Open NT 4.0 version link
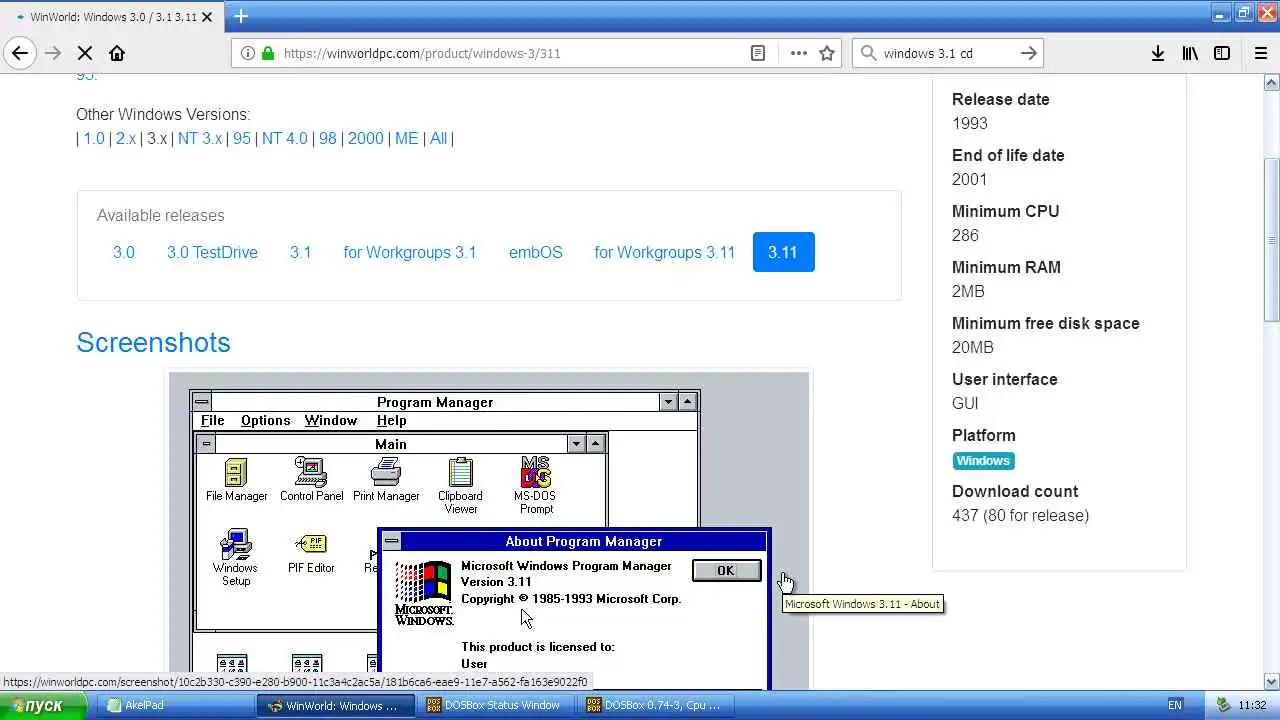Screen dimensions: 1280x720 (x=285, y=138)
